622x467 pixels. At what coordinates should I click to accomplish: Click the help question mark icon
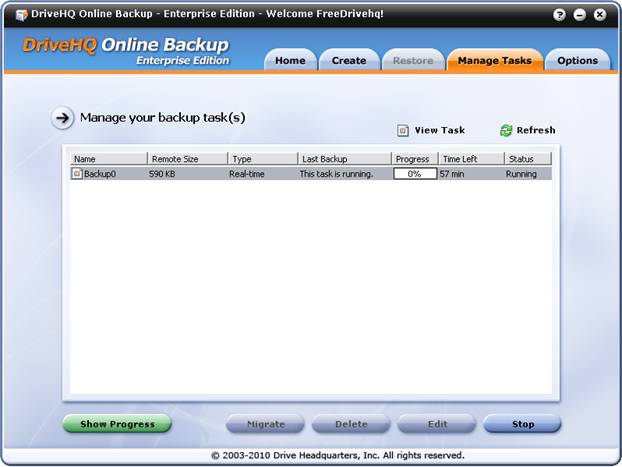point(558,15)
